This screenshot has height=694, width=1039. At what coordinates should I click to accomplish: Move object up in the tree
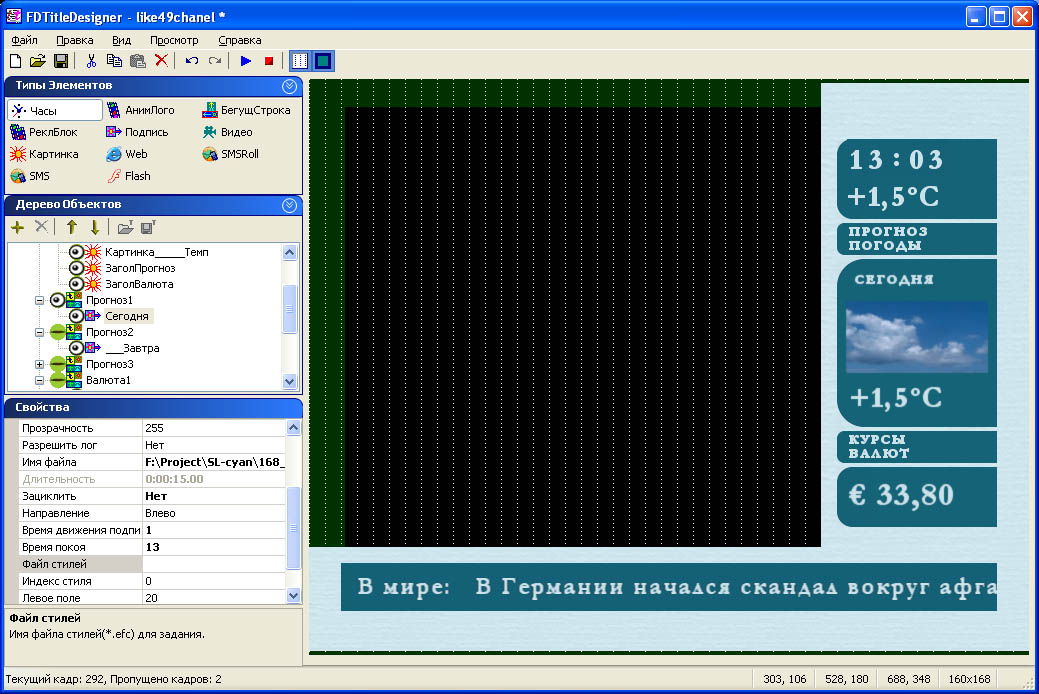pos(71,227)
